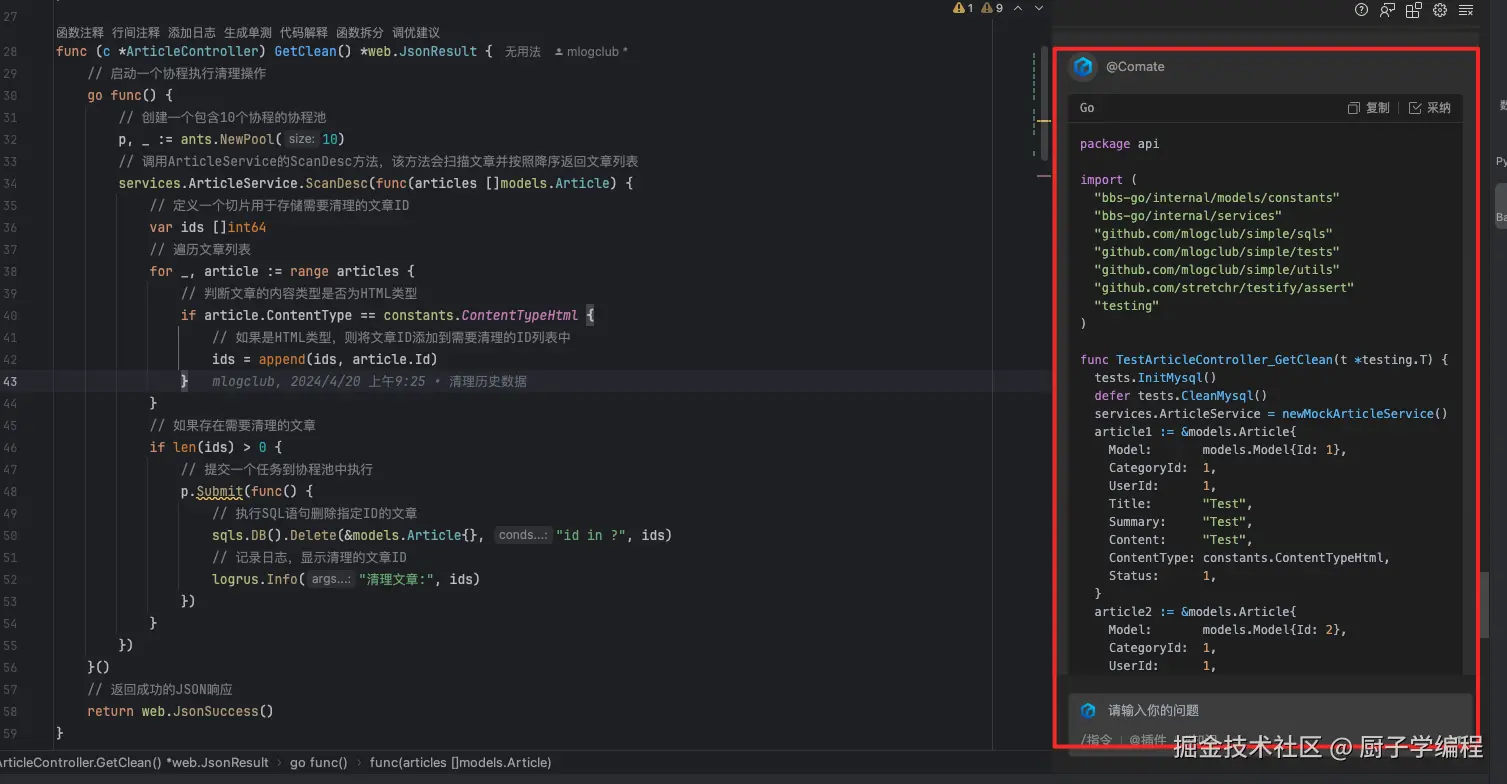Open Comate help icon
Viewport: 1507px width, 784px height.
tap(1361, 10)
